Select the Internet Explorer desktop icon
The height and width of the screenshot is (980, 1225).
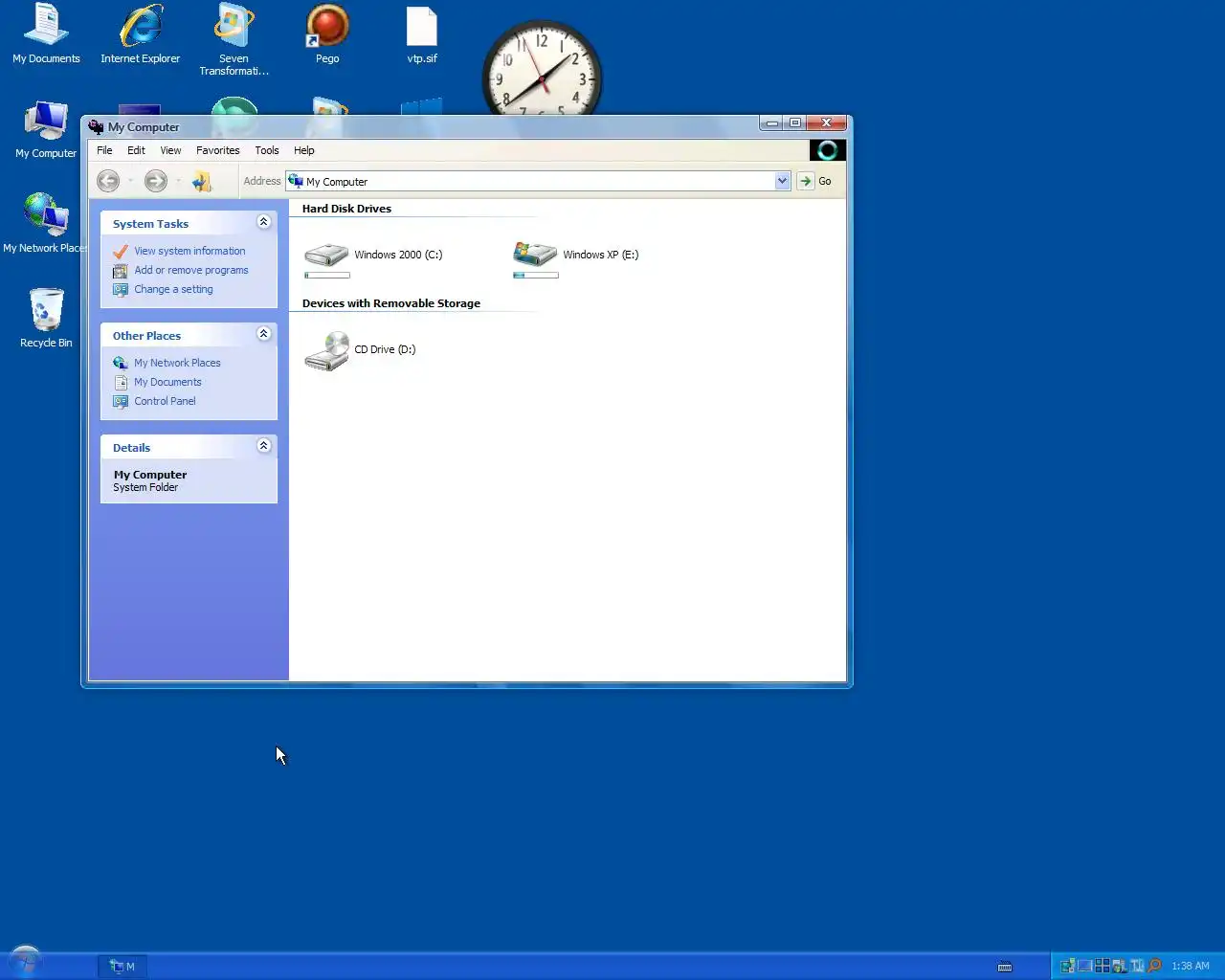141,34
